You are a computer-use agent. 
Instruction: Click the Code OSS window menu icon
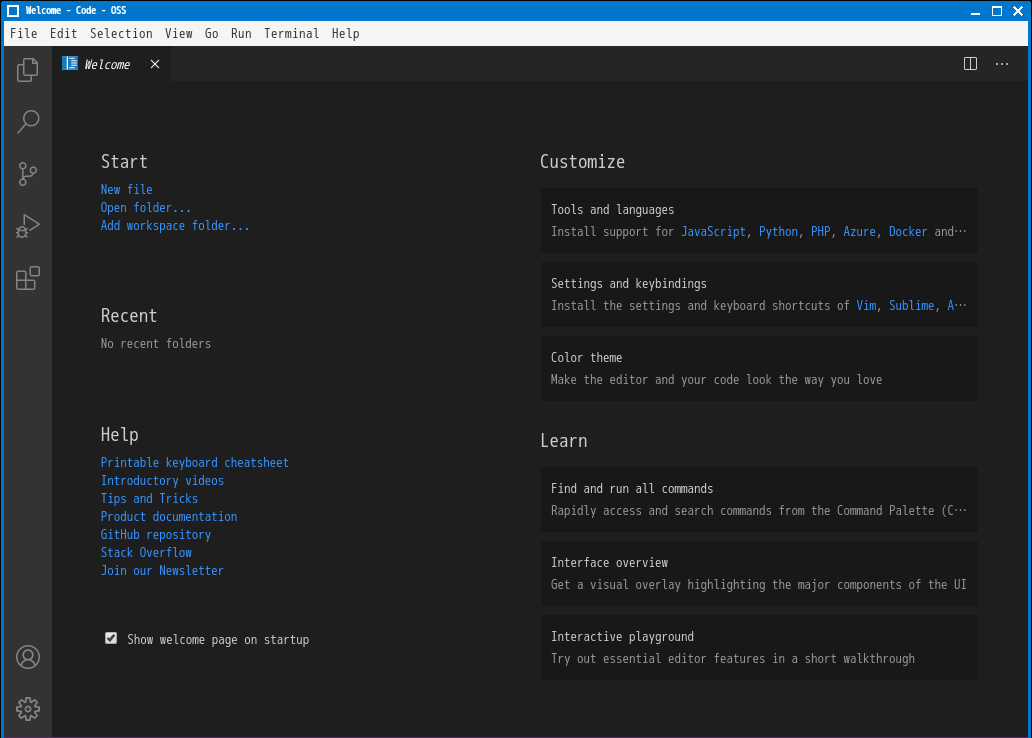(13, 11)
